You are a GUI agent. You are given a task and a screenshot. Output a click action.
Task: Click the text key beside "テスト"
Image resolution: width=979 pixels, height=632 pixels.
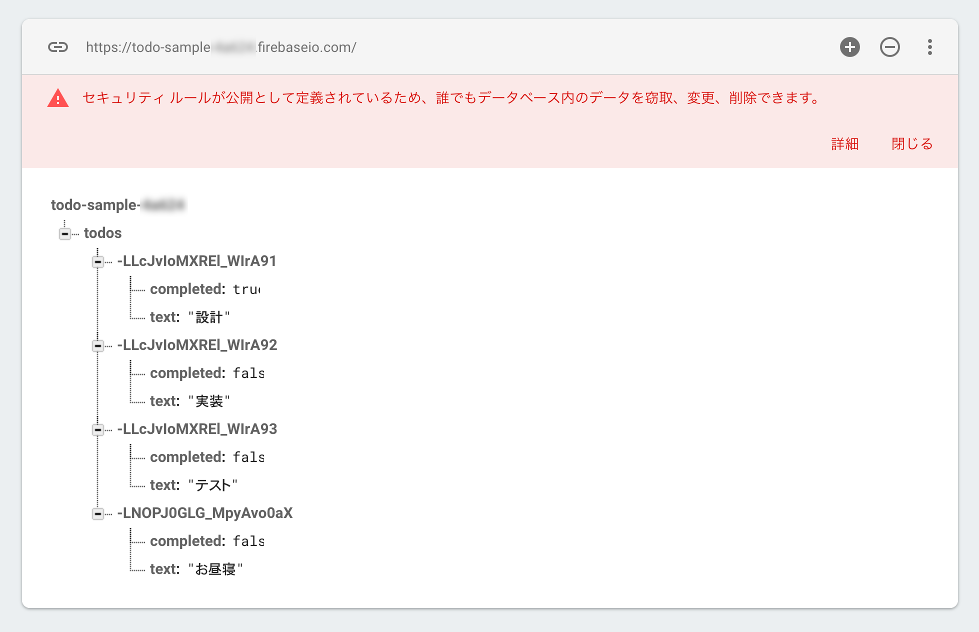click(x=164, y=485)
